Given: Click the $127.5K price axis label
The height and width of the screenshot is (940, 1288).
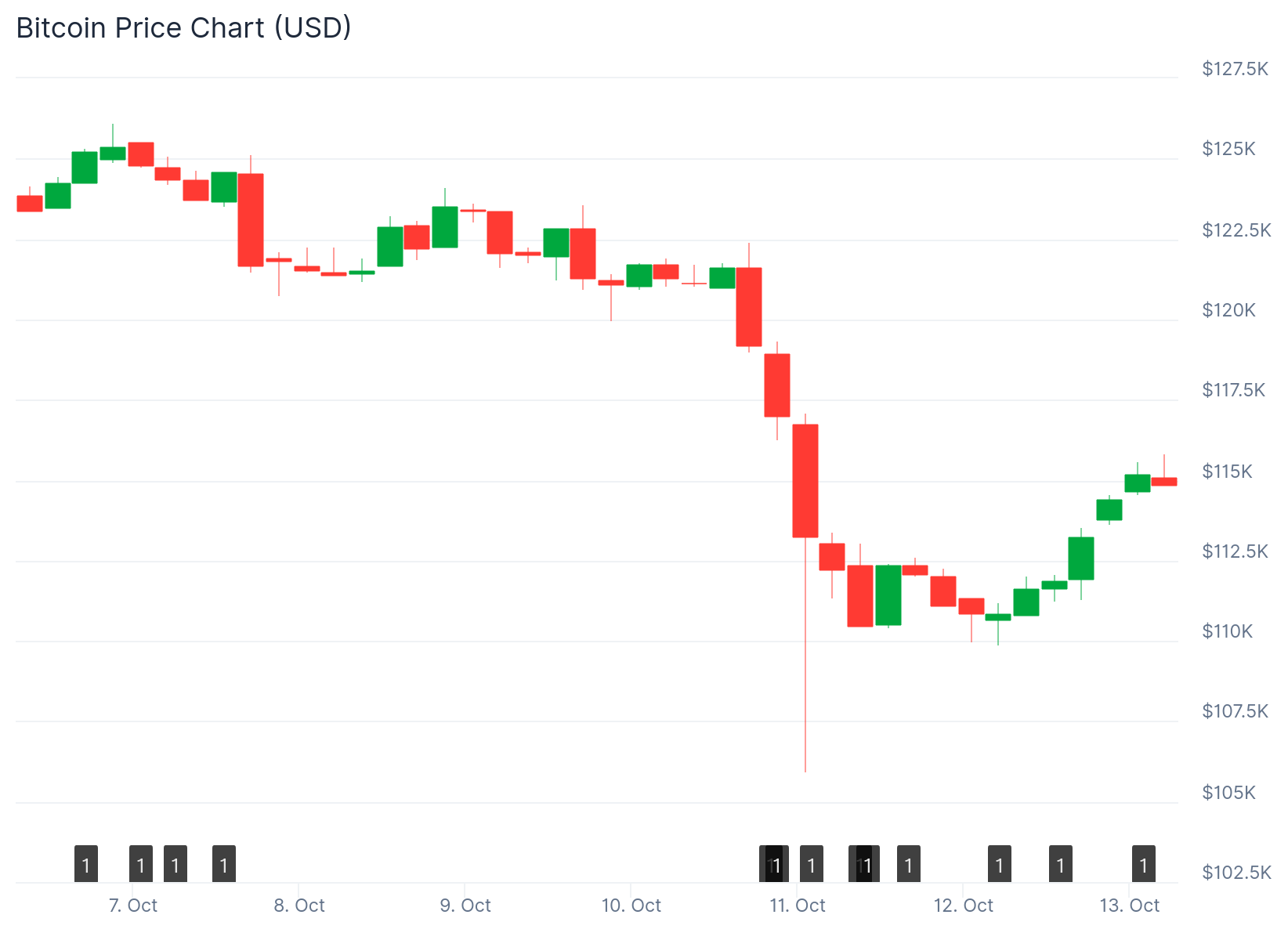Looking at the screenshot, I should (1235, 69).
